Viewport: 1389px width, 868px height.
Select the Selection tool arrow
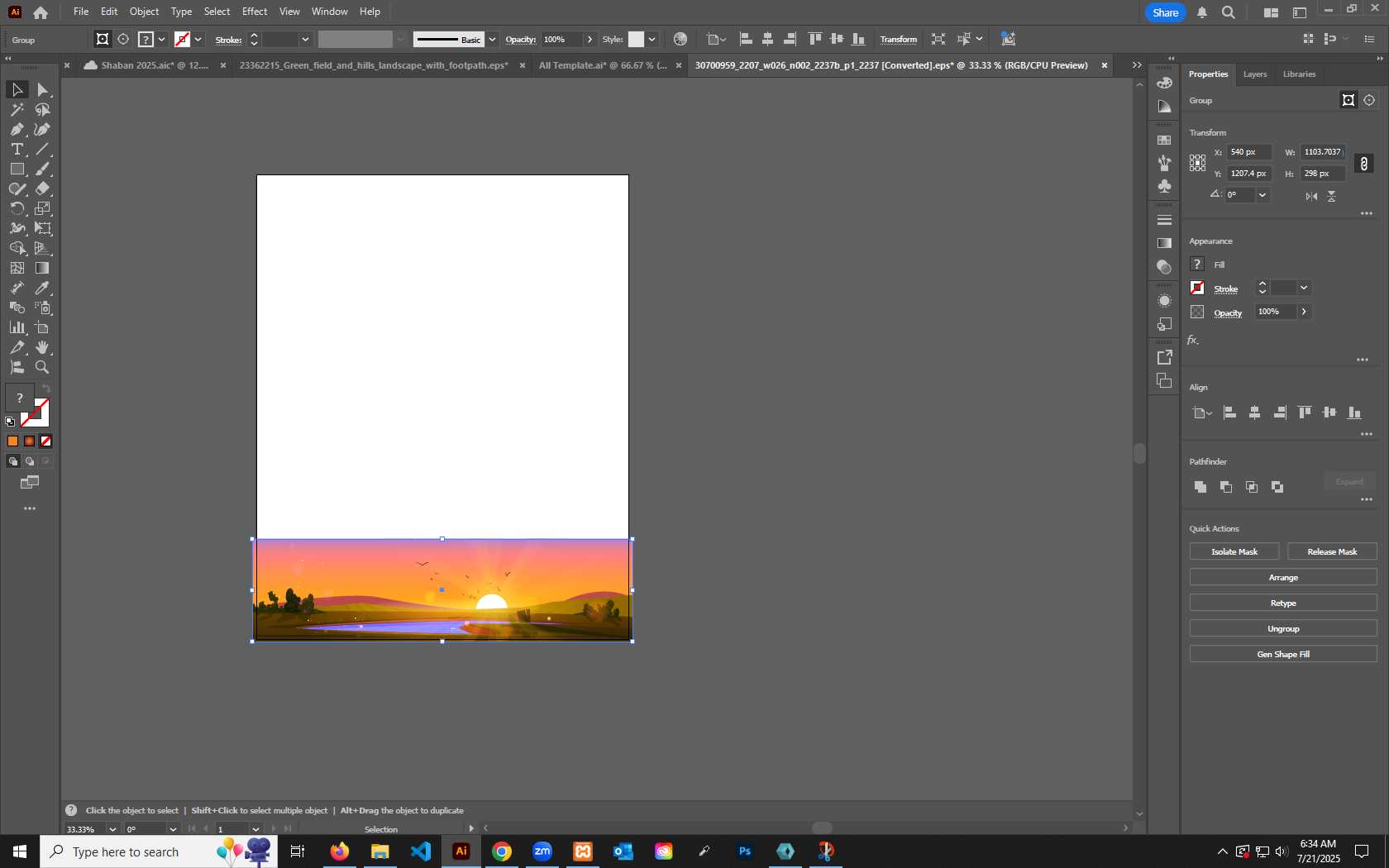17,89
